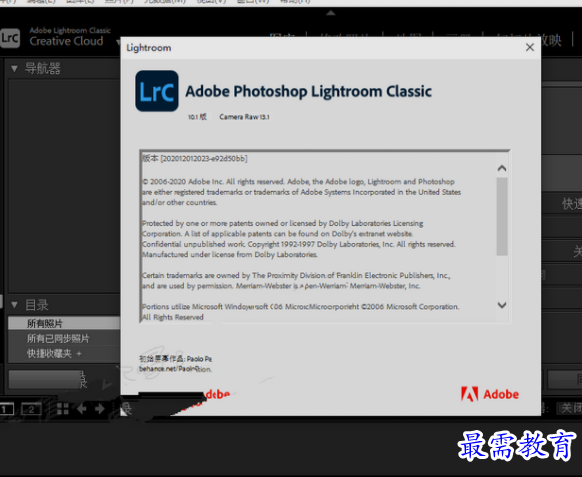
Task: Collapse the top panel using the triangle
Action: tap(331, 13)
